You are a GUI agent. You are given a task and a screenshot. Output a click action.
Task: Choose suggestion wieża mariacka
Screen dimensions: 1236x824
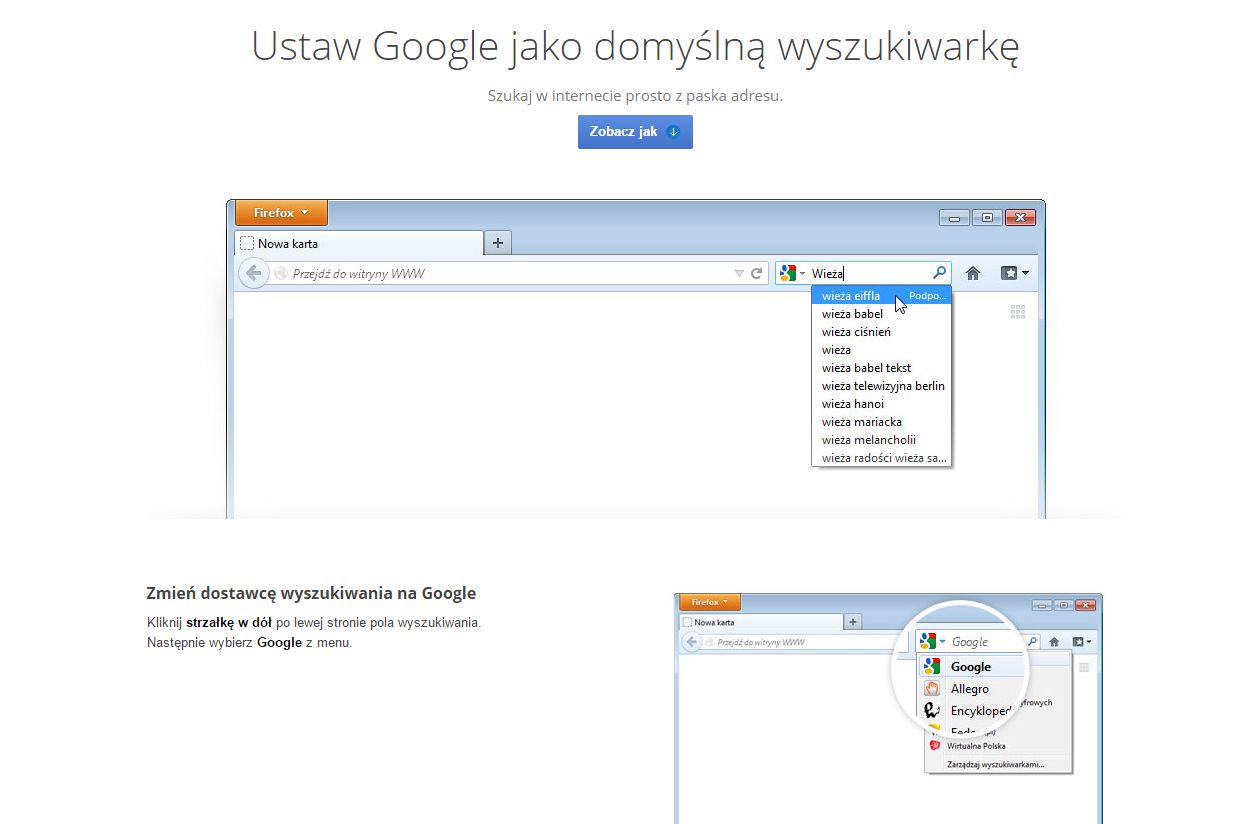pyautogui.click(x=880, y=422)
